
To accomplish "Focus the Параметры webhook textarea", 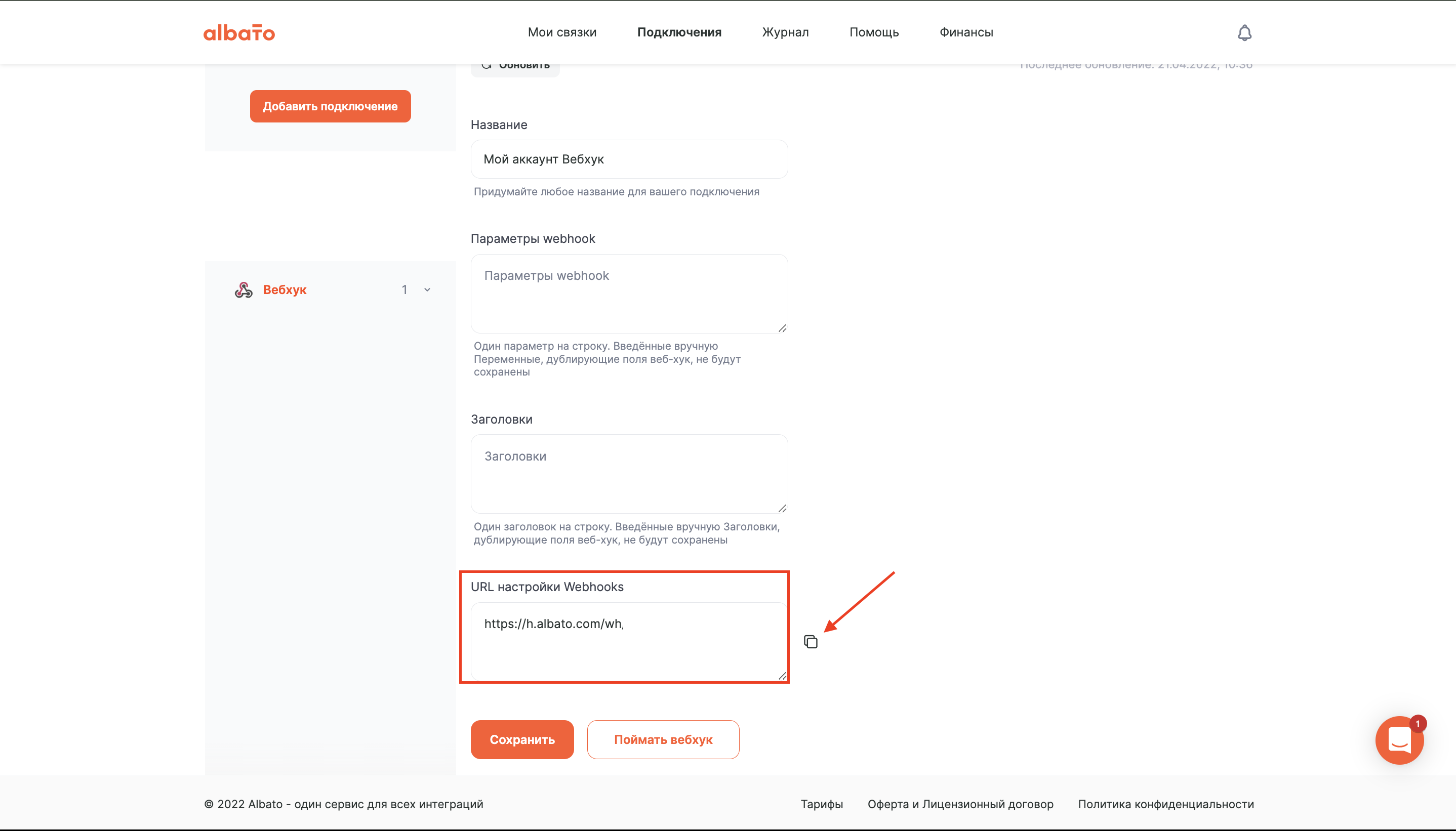I will tap(630, 294).
